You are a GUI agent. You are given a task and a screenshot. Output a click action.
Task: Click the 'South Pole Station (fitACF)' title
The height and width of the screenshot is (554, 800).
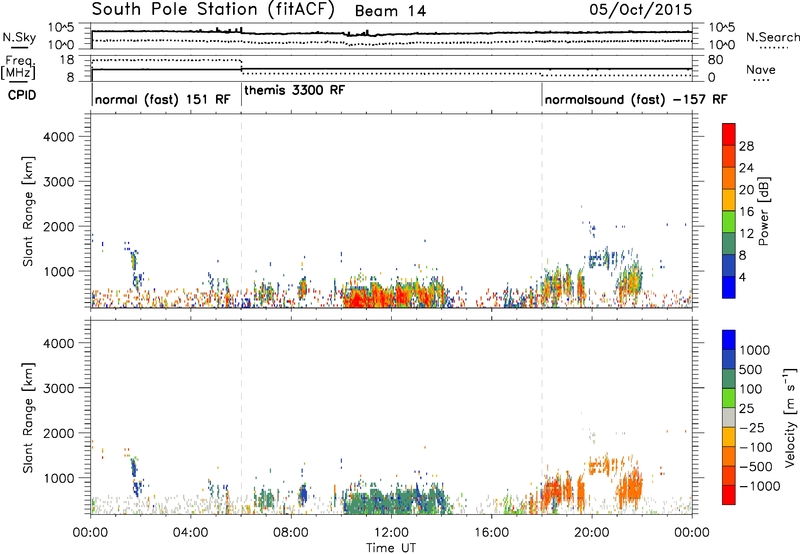pyautogui.click(x=213, y=10)
